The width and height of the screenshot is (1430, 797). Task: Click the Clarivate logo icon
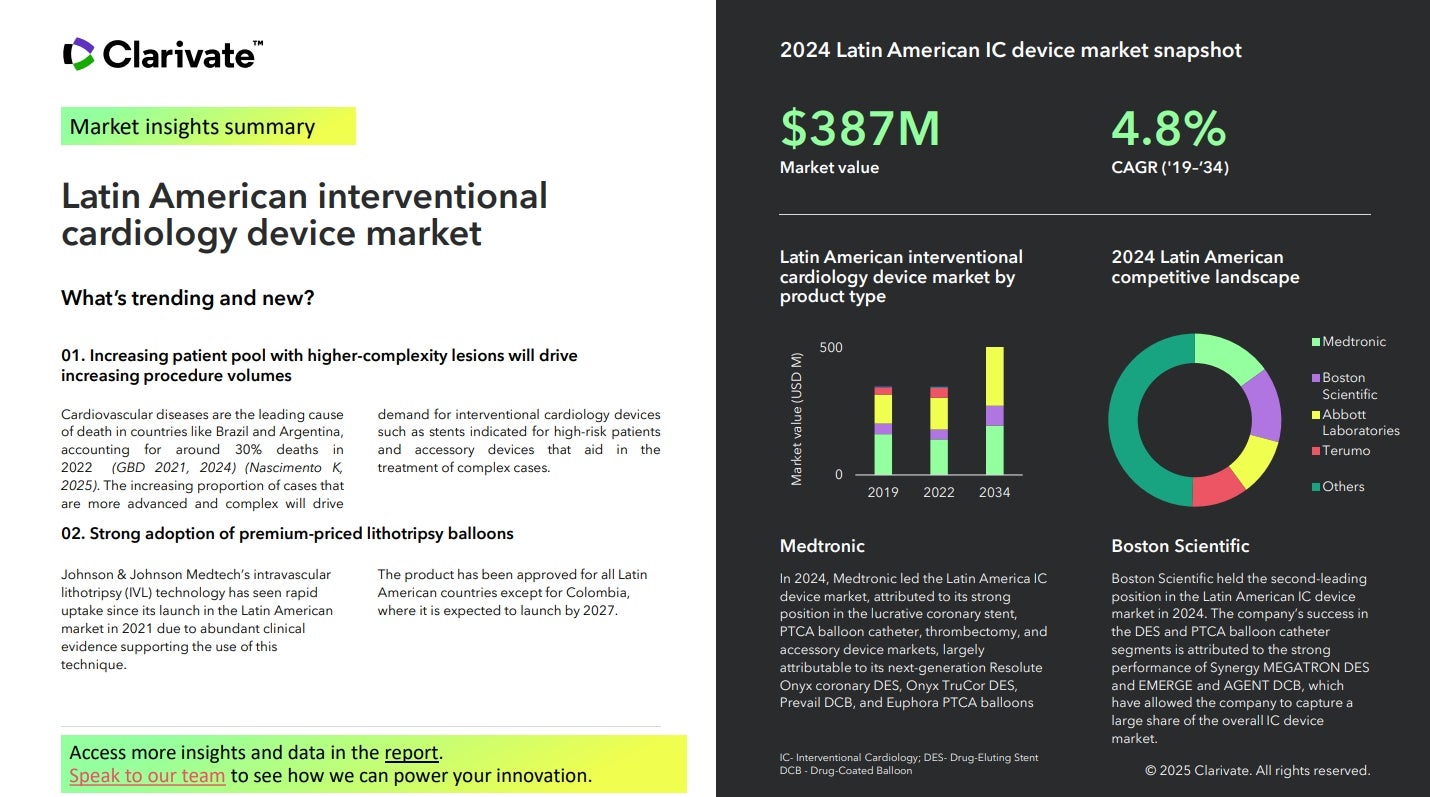78,54
